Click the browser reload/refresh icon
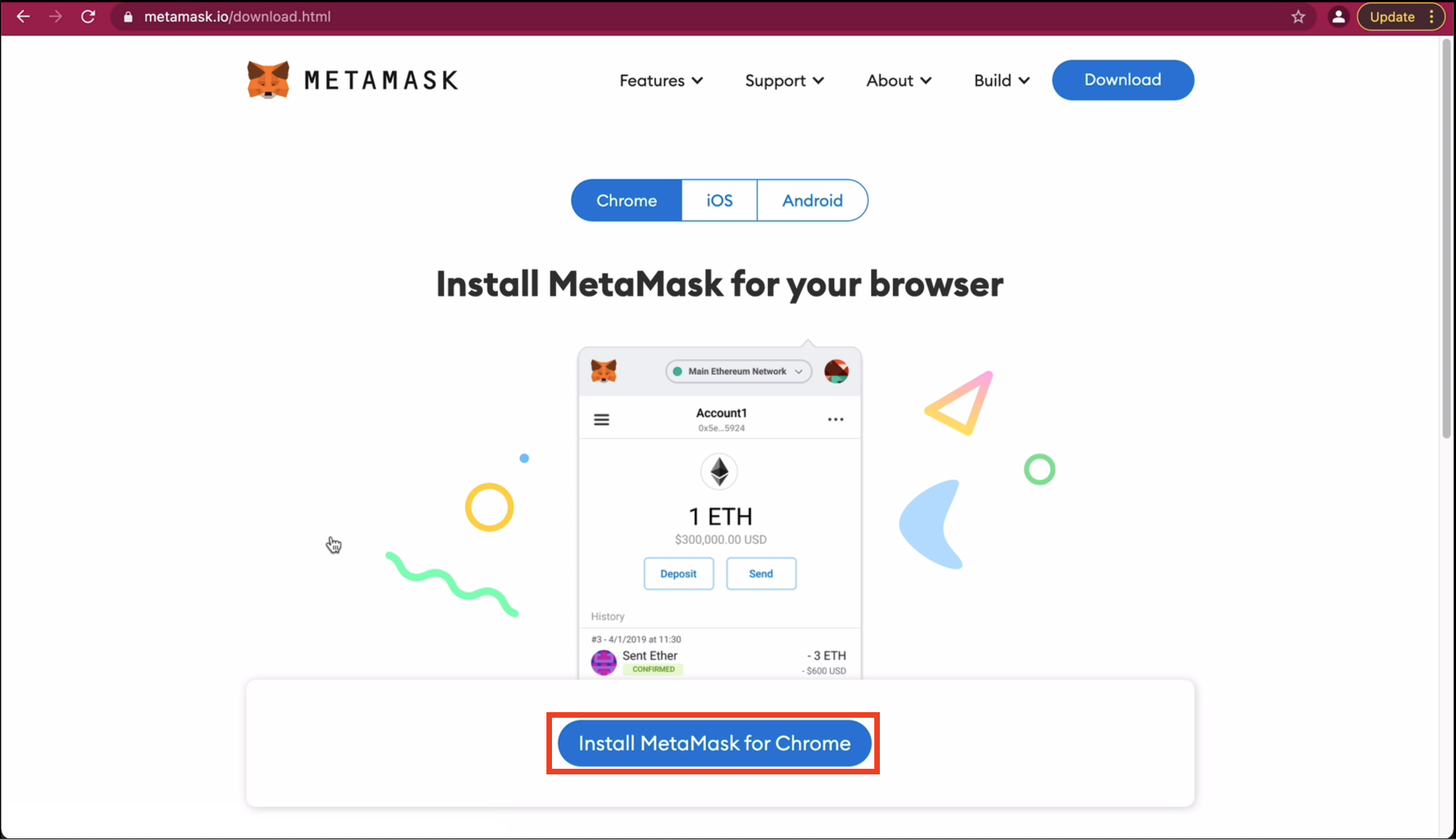The width and height of the screenshot is (1456, 840). coord(87,17)
